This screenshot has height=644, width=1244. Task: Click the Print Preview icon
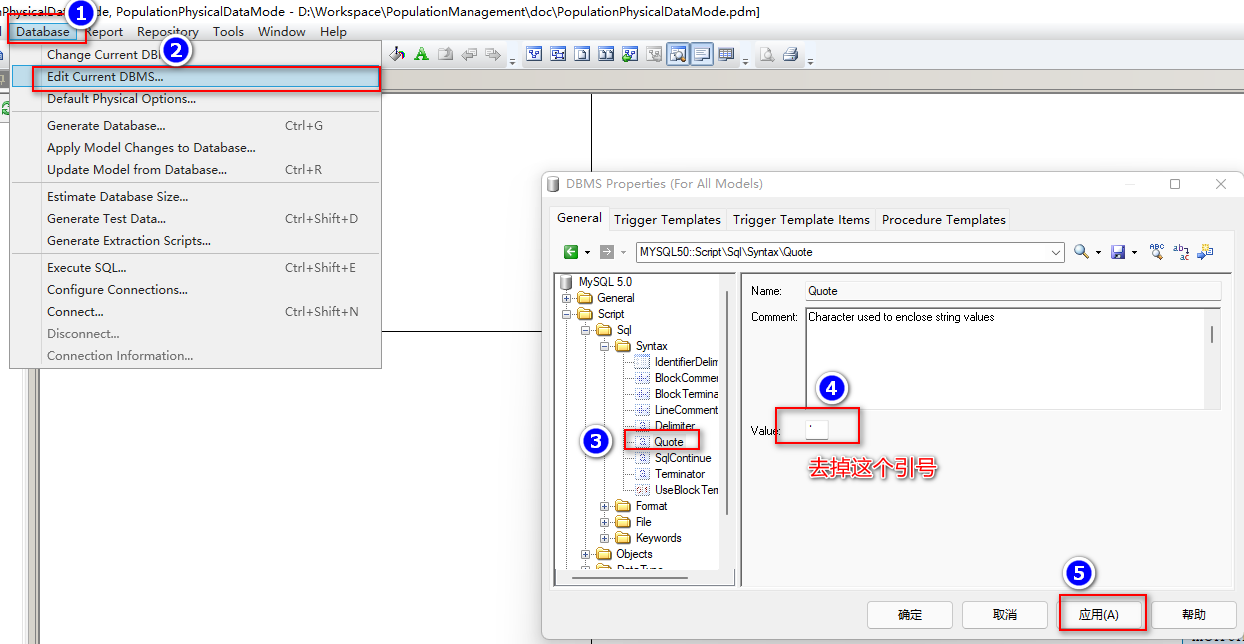pos(766,54)
